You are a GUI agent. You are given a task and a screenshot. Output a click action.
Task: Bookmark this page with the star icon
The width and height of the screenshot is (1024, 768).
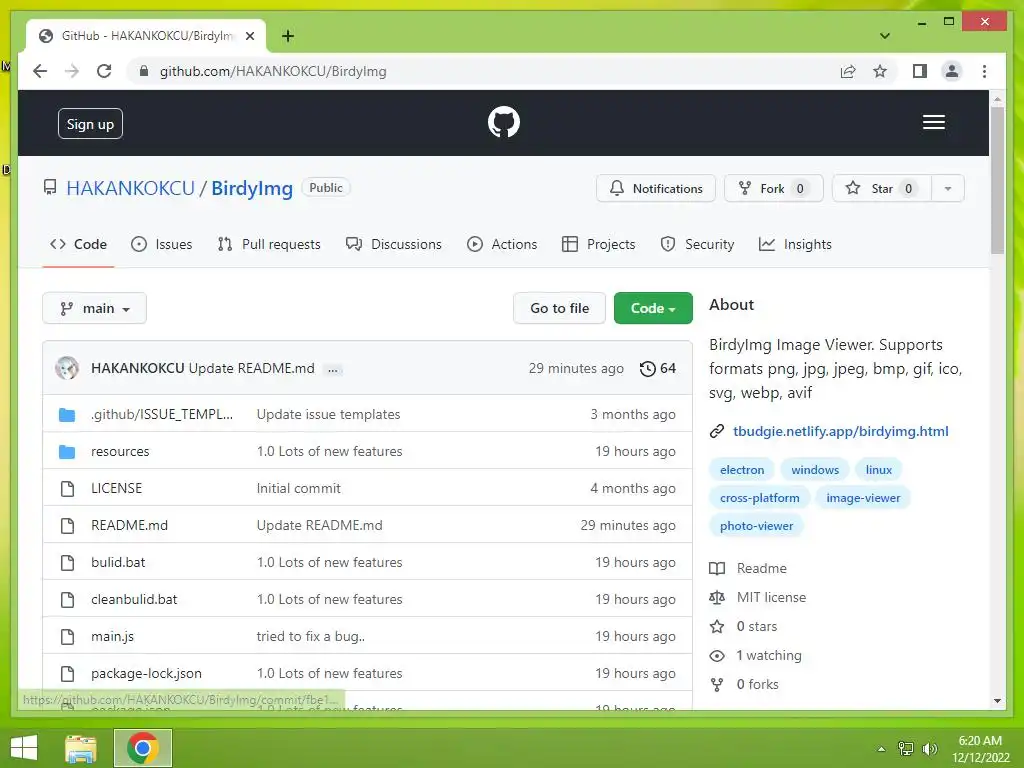point(880,71)
